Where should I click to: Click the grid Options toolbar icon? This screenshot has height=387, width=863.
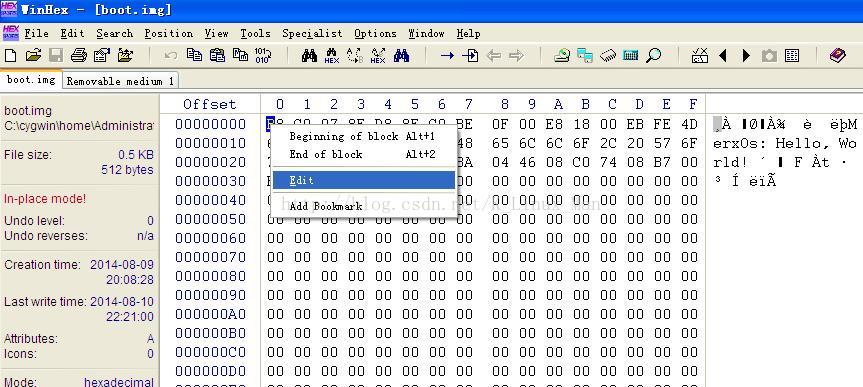pos(792,56)
